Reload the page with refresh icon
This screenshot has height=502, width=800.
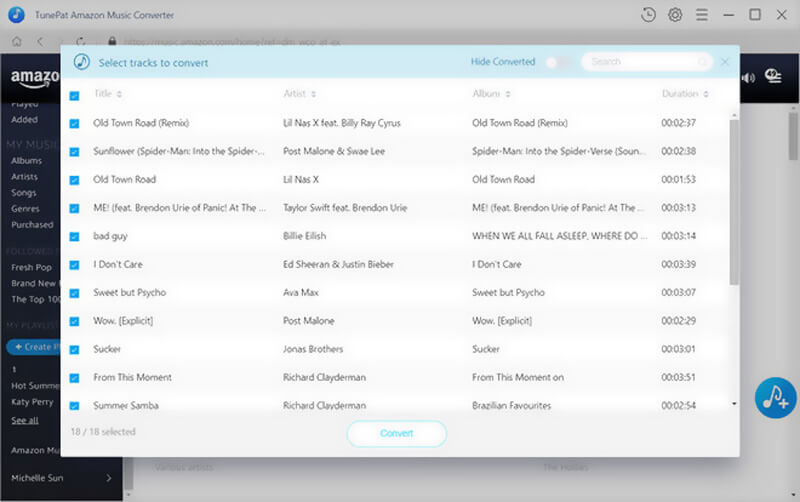[x=81, y=41]
